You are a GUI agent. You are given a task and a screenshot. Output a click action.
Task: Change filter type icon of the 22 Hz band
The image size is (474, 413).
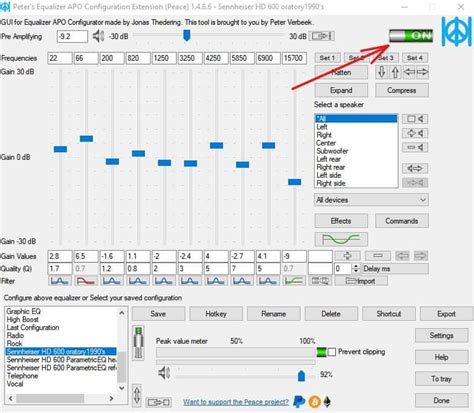coord(60,281)
